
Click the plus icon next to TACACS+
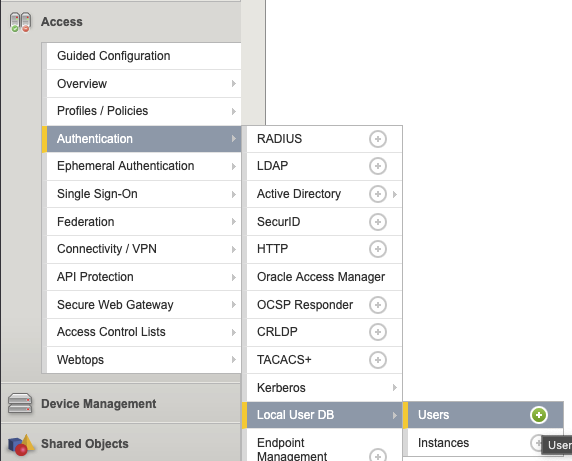click(x=378, y=360)
